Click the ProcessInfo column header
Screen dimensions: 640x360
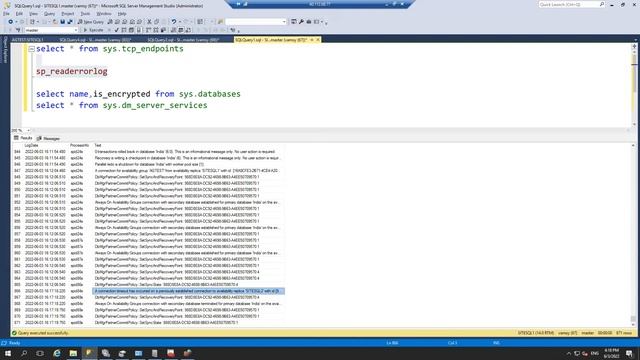79,145
